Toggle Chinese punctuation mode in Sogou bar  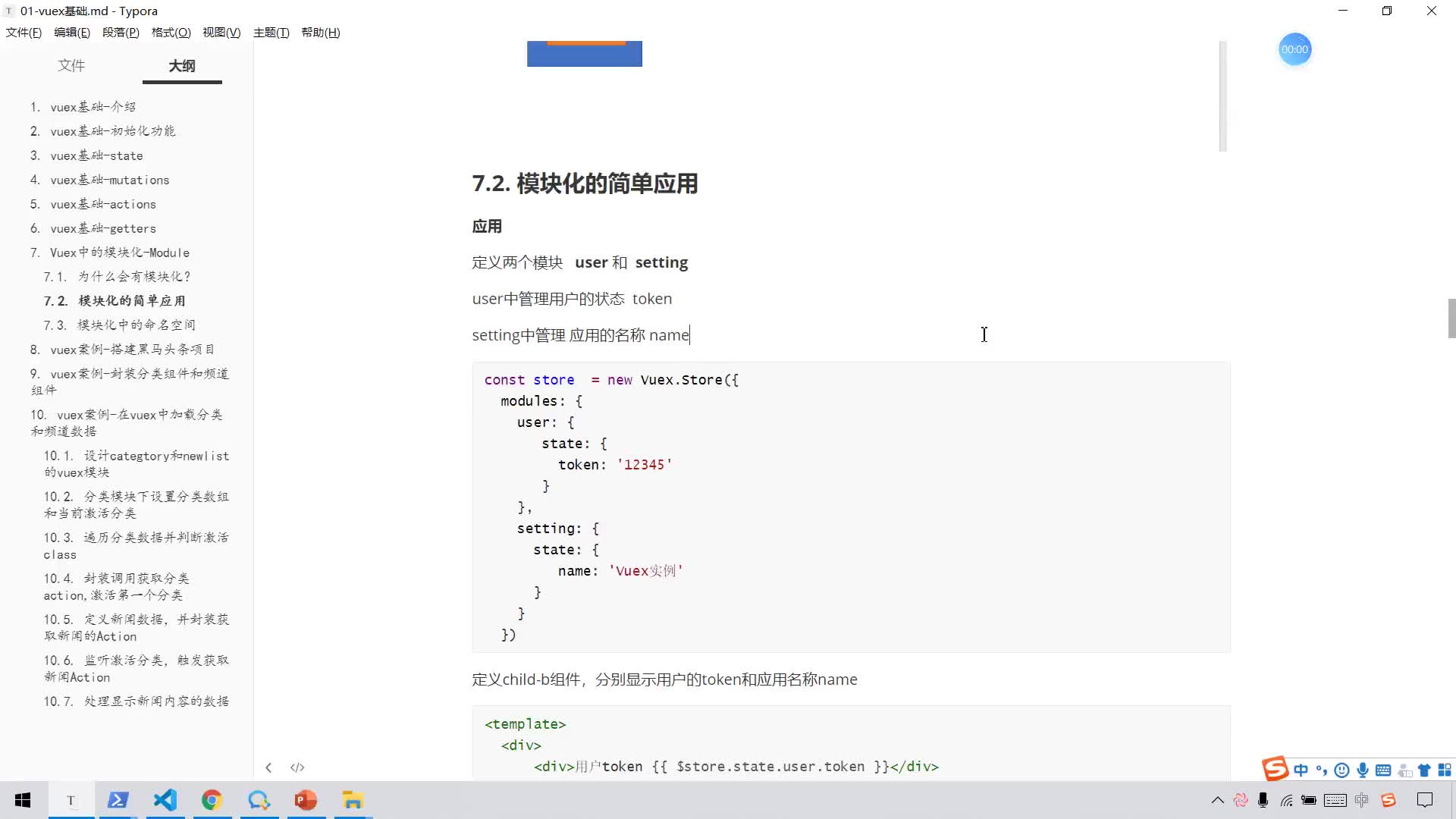1322,770
